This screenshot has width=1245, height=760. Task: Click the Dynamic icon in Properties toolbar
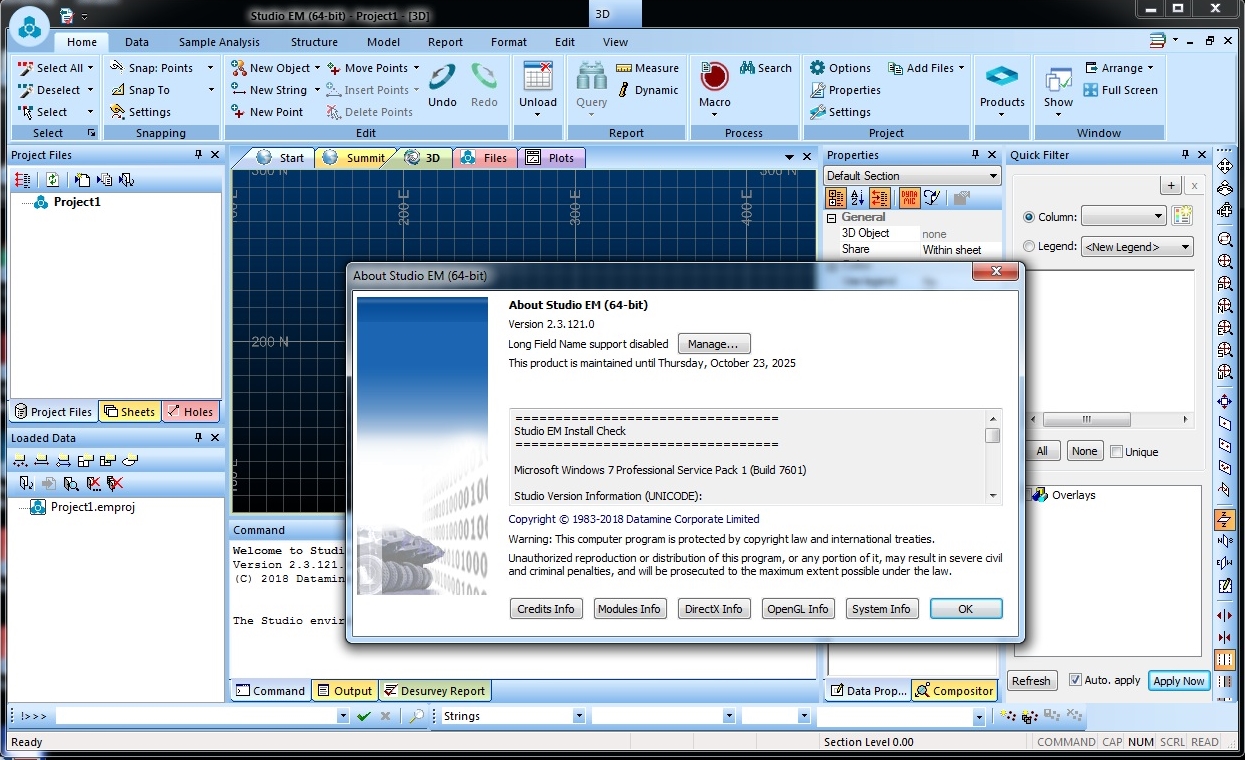click(909, 198)
